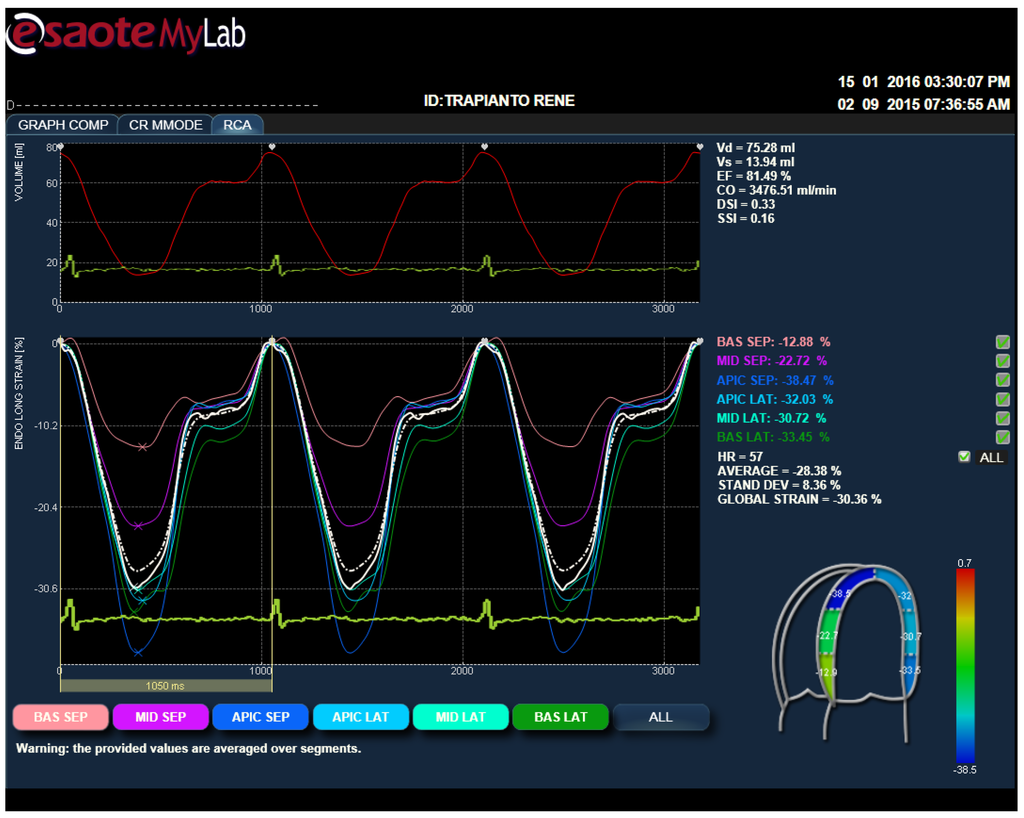Switch to the CR MMODE tab

click(165, 125)
